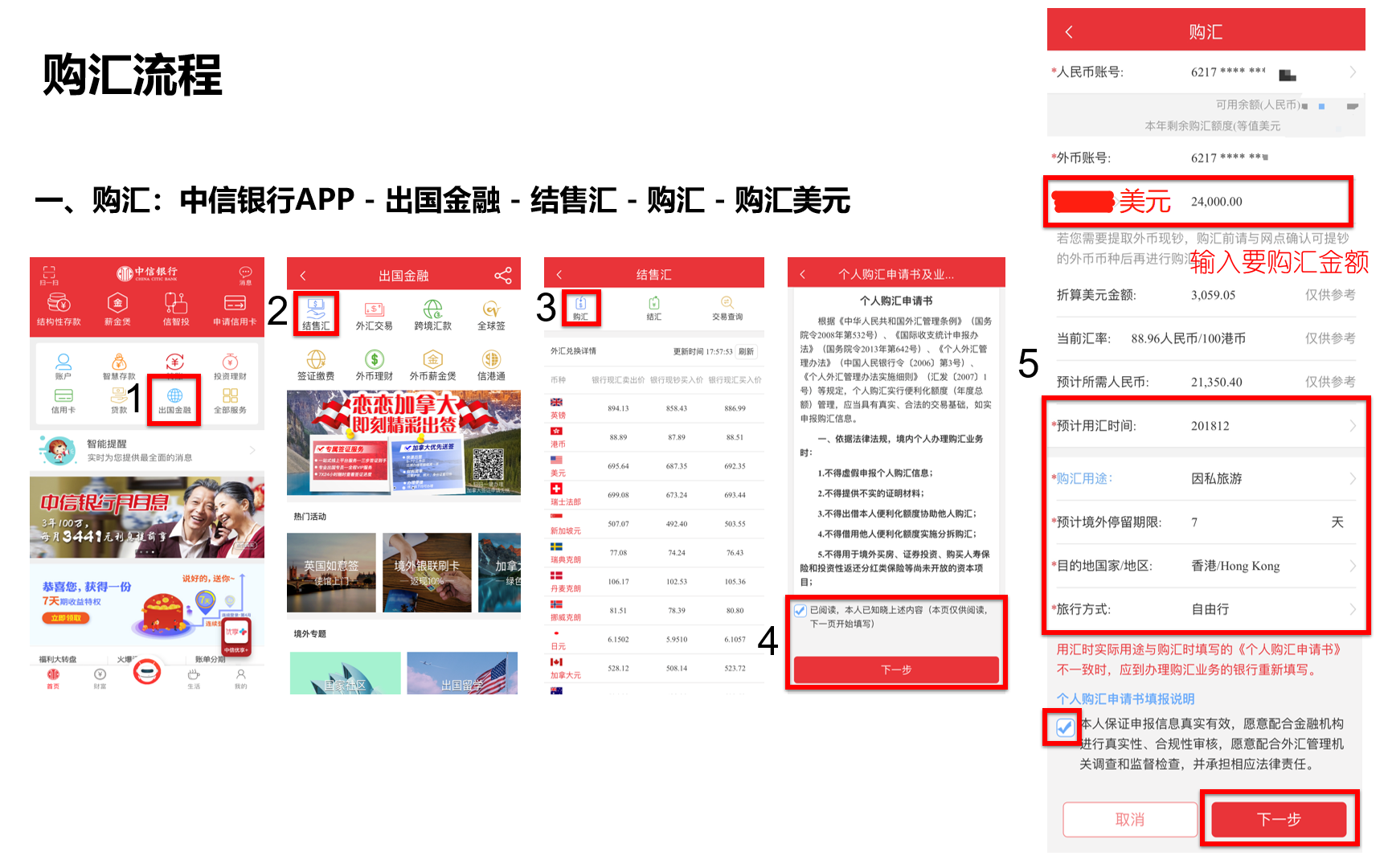Go back from 出国金融 screen
Screen dimensions: 1388x868
coord(303,276)
